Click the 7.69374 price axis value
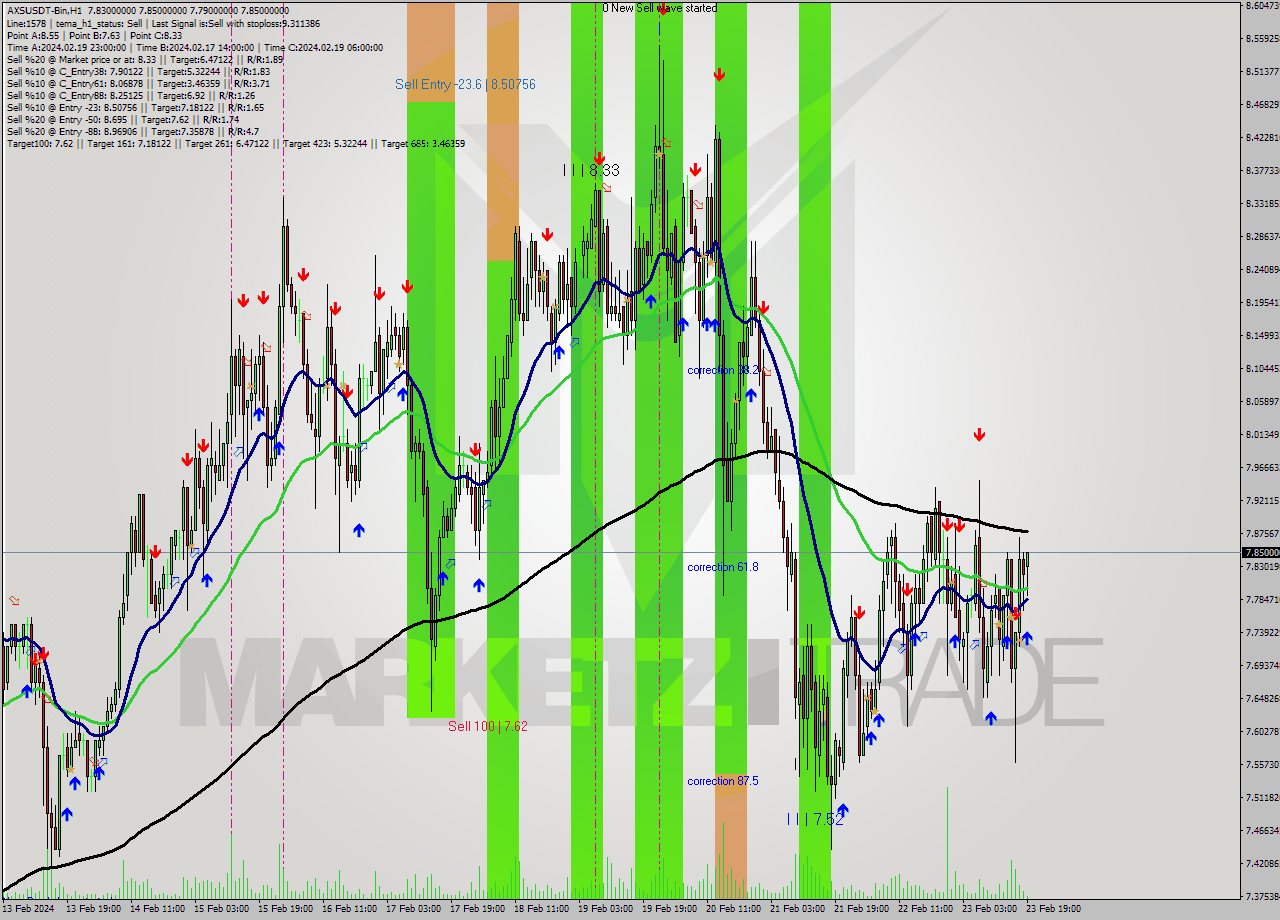 pos(1262,665)
